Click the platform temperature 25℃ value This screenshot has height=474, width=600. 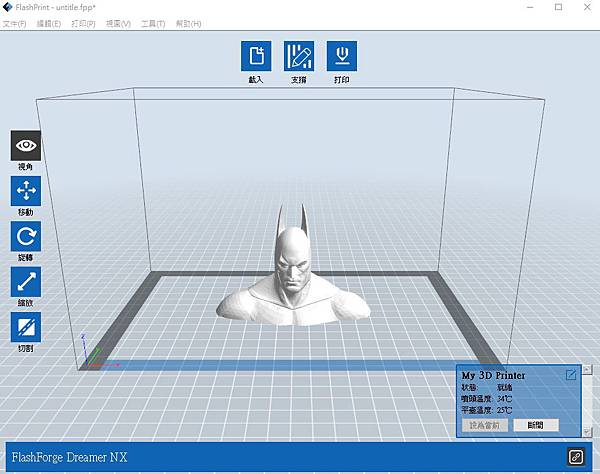tap(504, 410)
